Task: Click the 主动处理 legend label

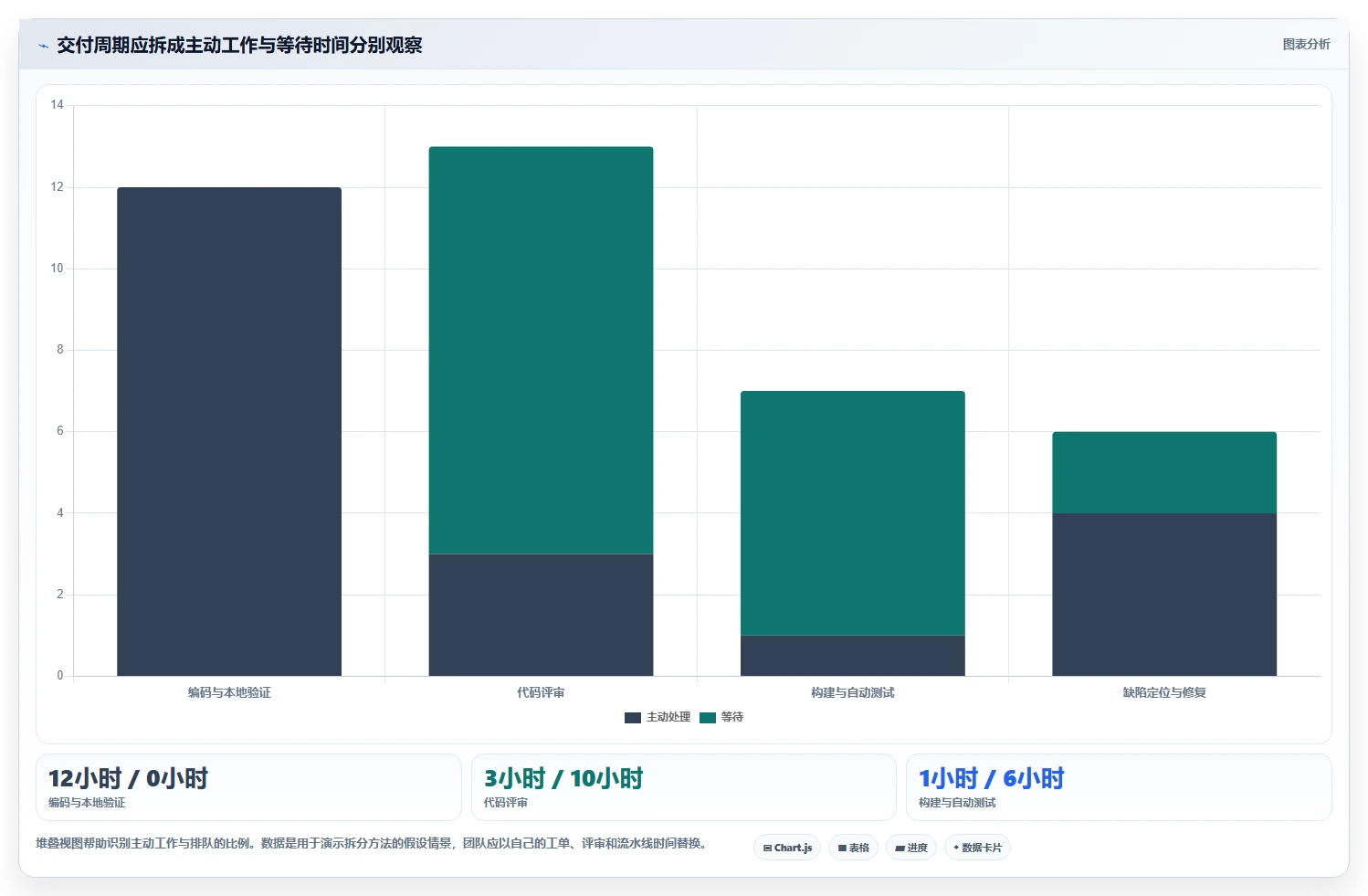Action: point(668,717)
